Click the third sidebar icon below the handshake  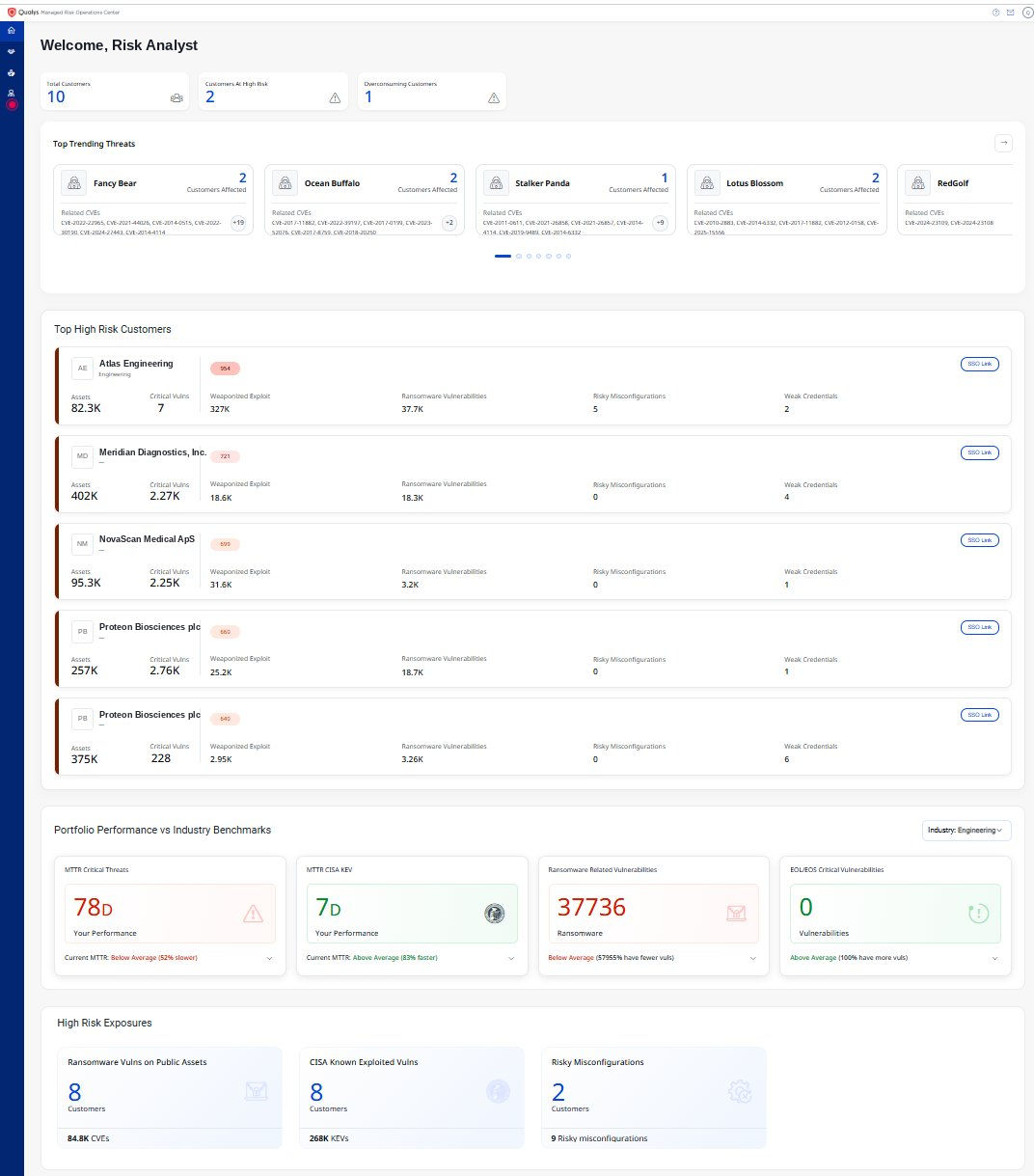pos(12,73)
